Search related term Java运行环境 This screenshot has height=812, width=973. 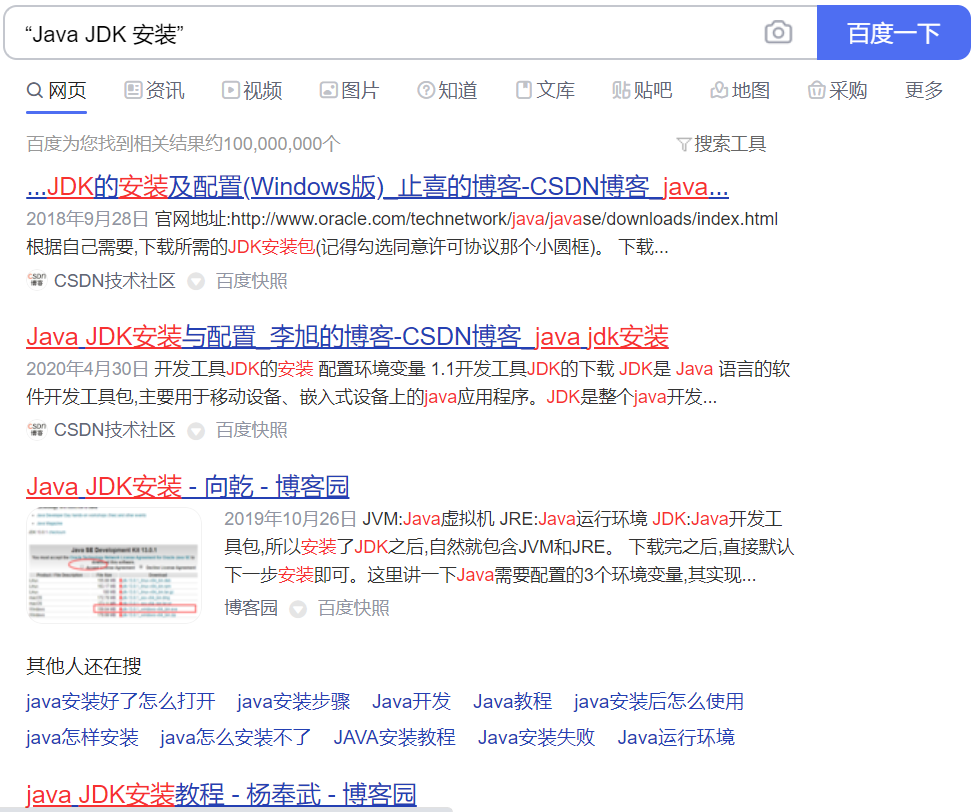pyautogui.click(x=676, y=738)
